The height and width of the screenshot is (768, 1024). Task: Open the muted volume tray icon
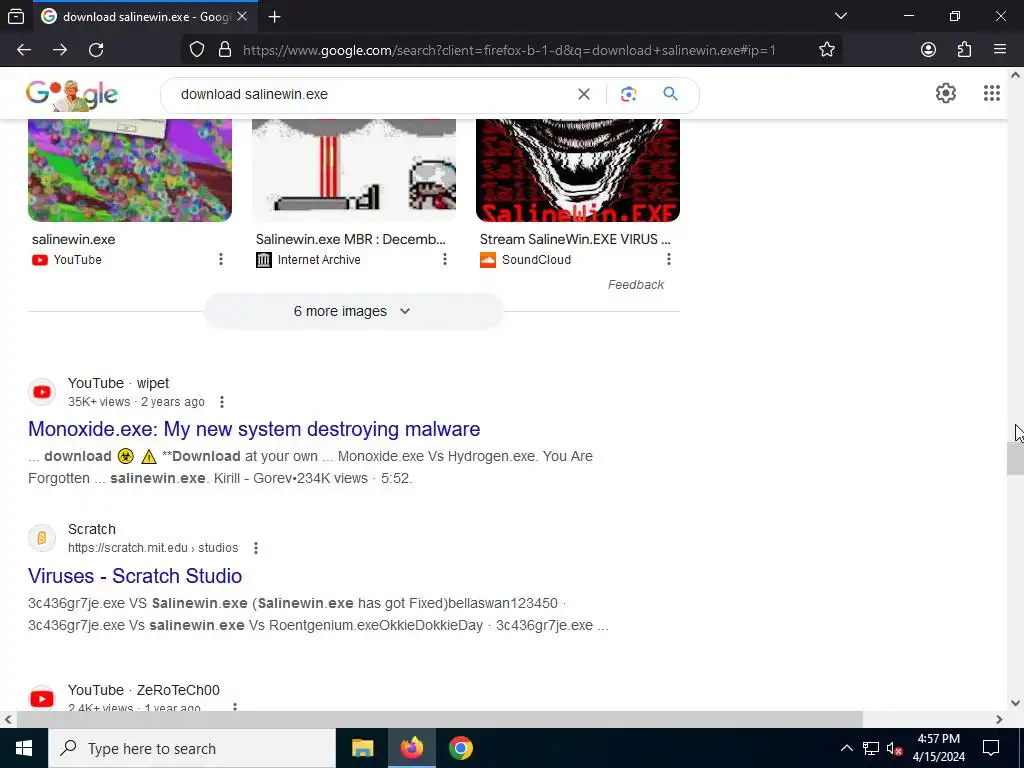pyautogui.click(x=895, y=748)
